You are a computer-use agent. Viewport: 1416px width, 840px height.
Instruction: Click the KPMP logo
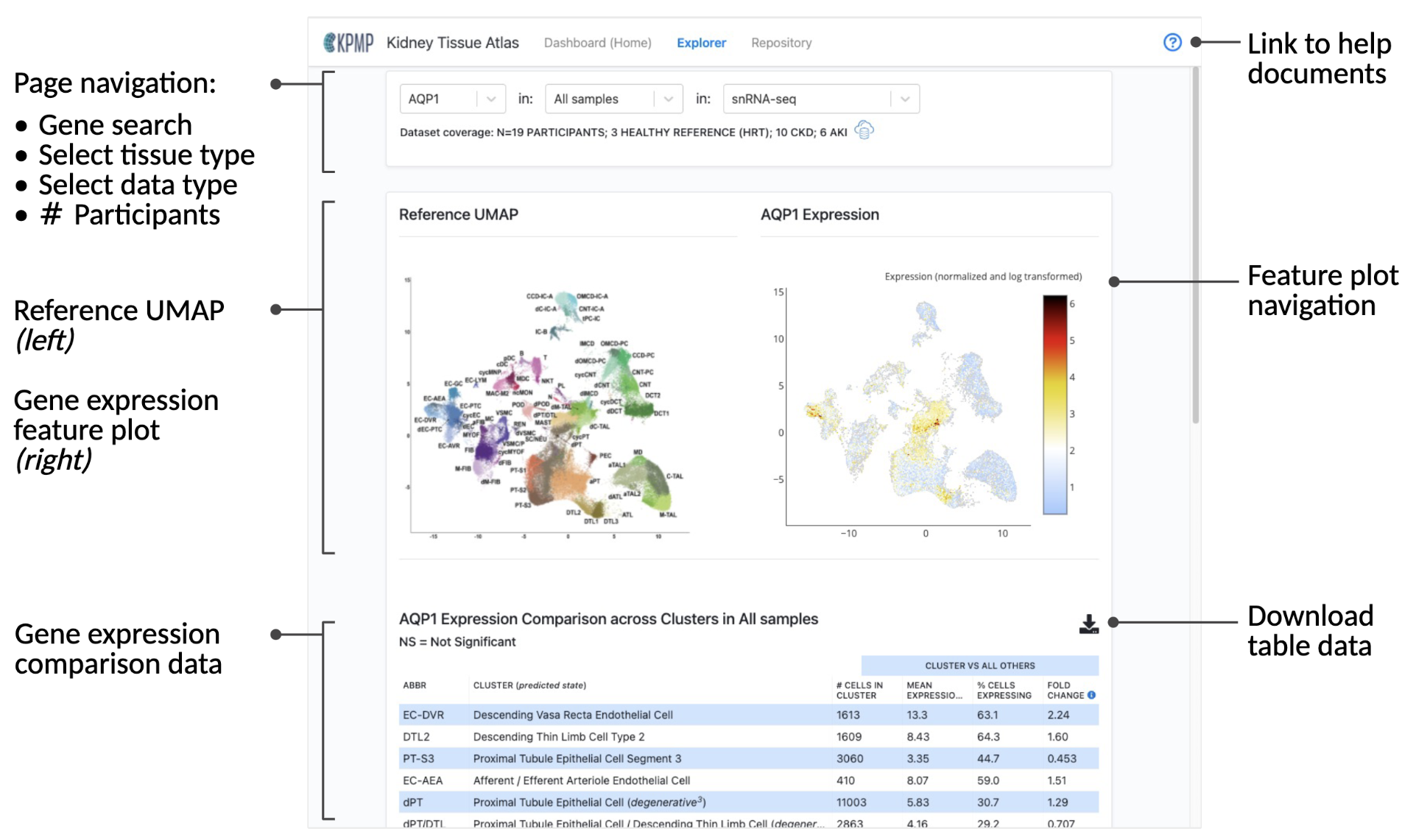point(348,43)
